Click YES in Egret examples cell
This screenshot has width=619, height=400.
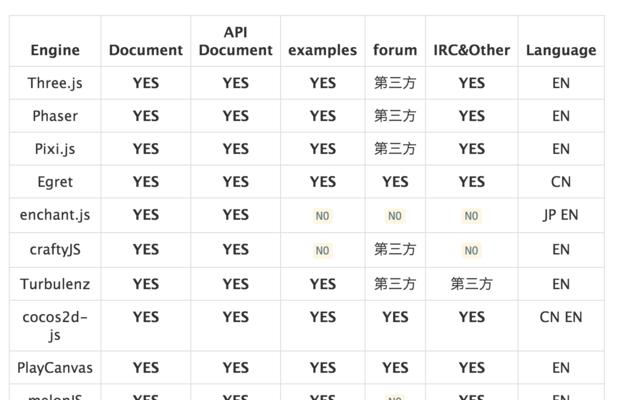pyautogui.click(x=323, y=182)
